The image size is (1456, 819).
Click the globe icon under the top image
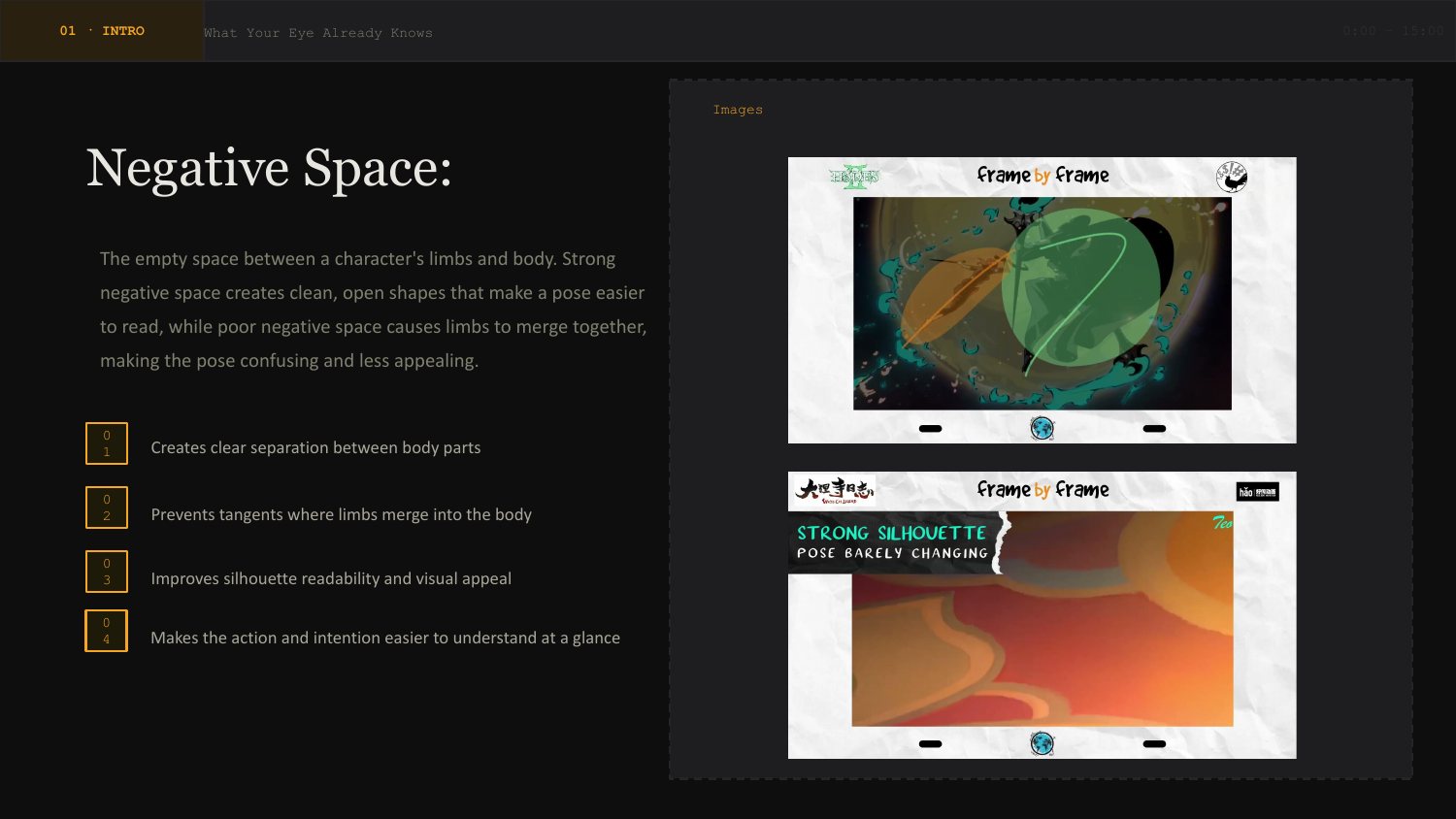pos(1042,428)
